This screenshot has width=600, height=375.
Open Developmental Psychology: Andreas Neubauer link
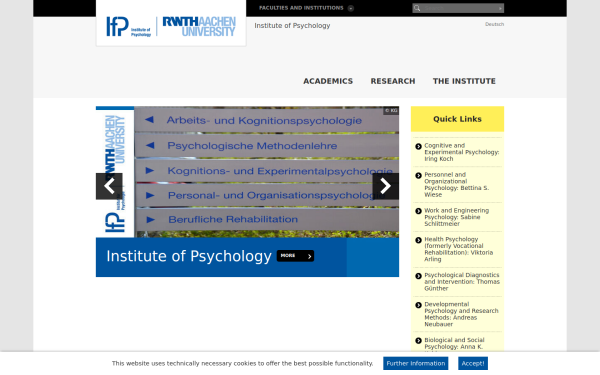tap(461, 314)
